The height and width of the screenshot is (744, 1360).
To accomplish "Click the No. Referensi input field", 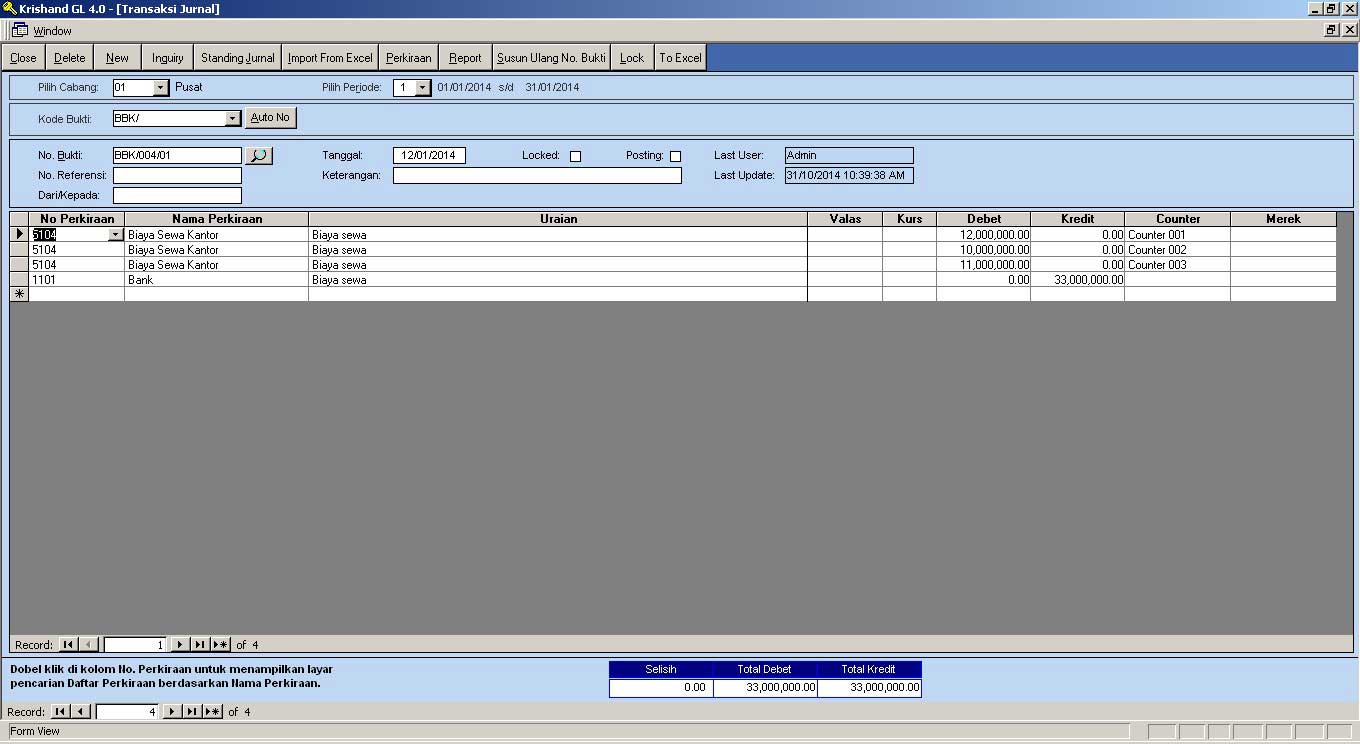I will click(x=177, y=175).
